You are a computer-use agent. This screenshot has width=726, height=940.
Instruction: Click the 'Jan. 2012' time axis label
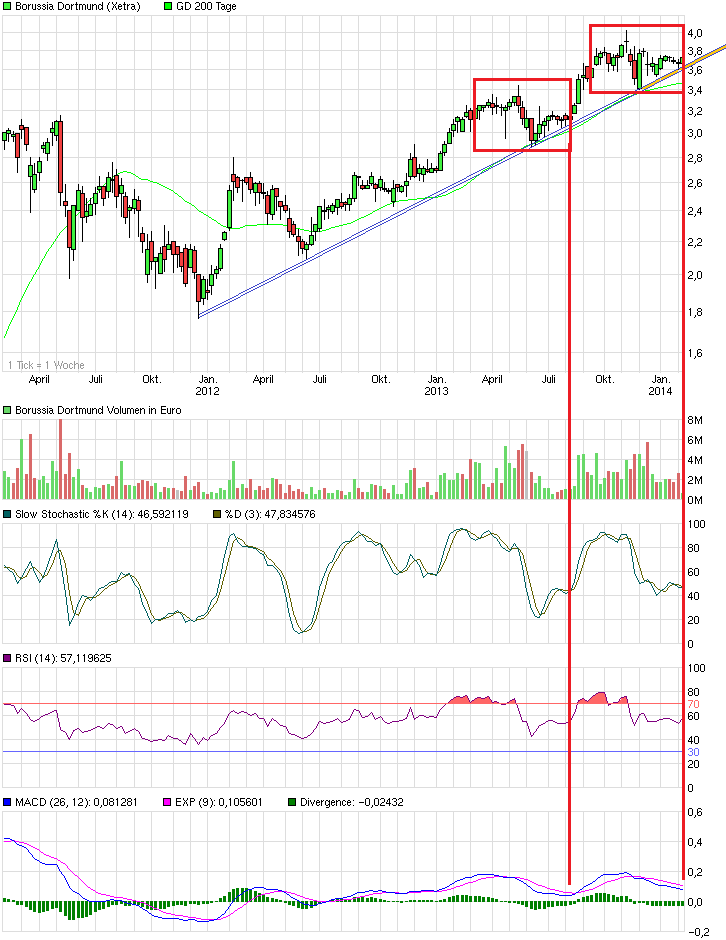coord(207,385)
